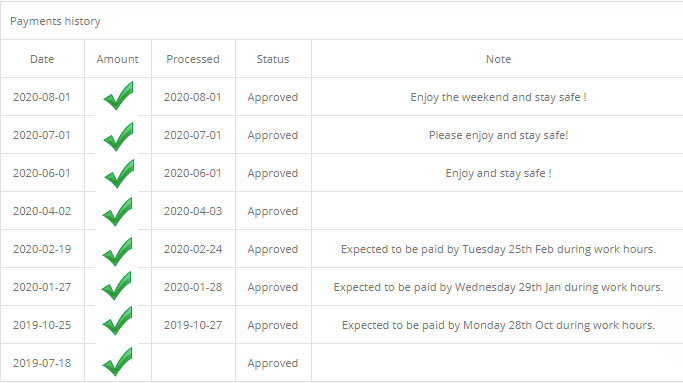Click the green checkmark in the 2020-08-01 row
Viewport: 683px width, 383px height.
[118, 96]
